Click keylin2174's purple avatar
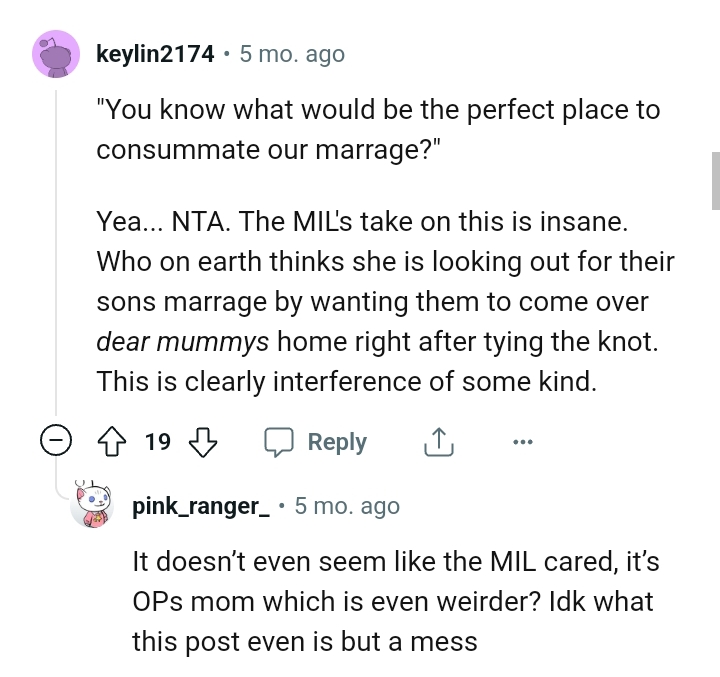Screen dimensions: 720x677 tap(57, 53)
